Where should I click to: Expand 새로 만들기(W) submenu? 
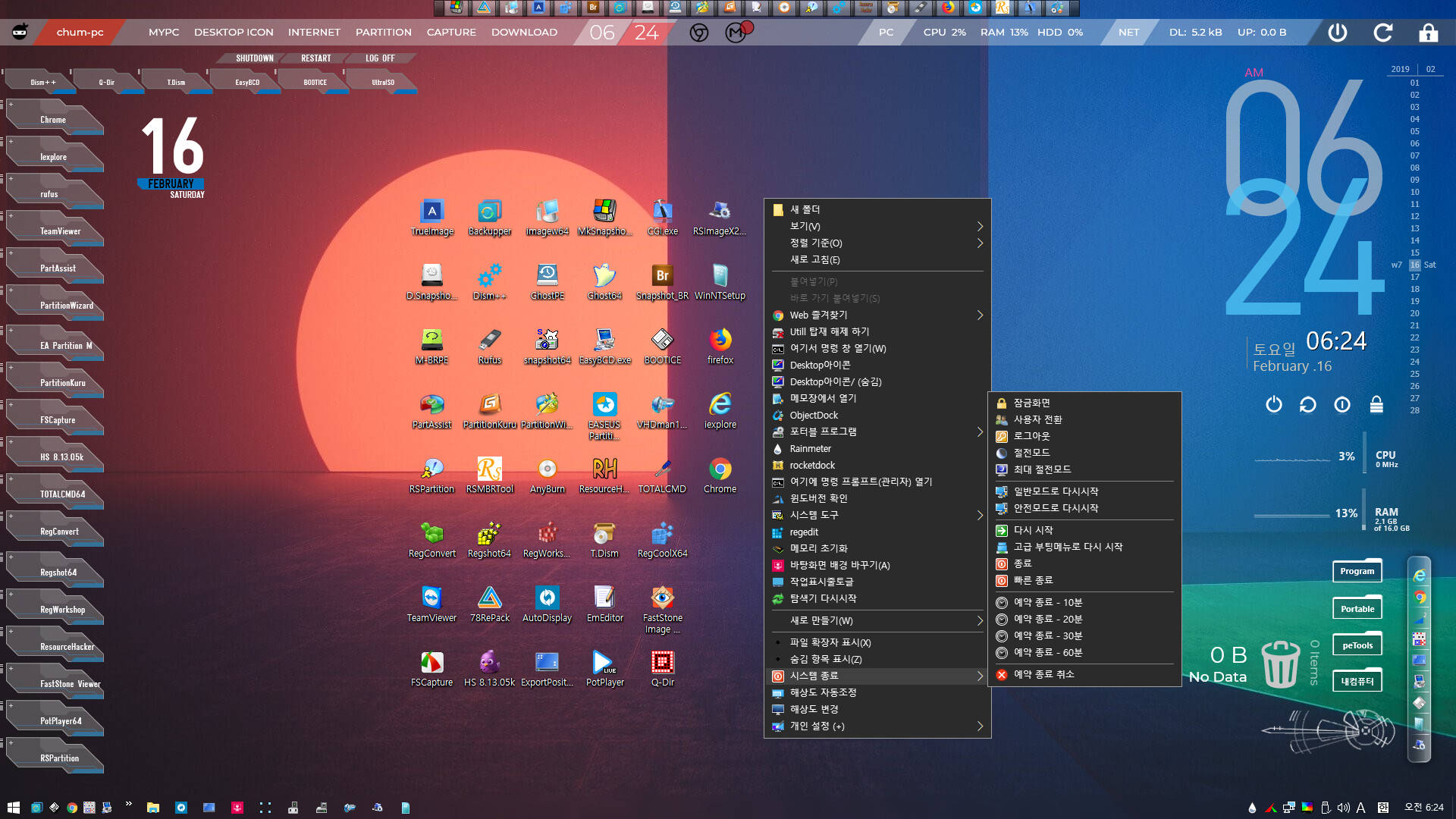click(877, 620)
